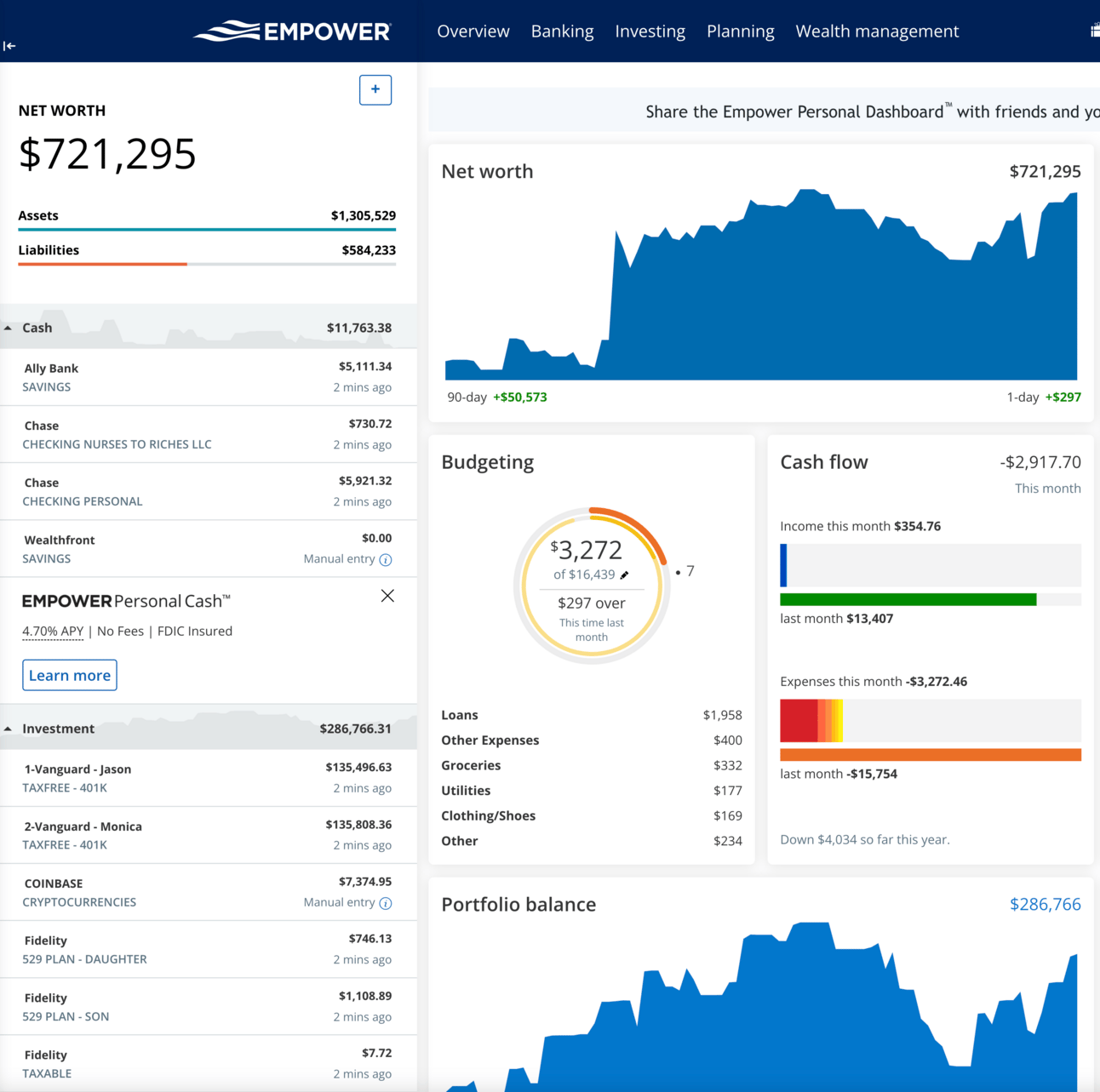The image size is (1100, 1092).
Task: Open Chase Checking Nurses to Riches LLC
Action: click(x=209, y=434)
